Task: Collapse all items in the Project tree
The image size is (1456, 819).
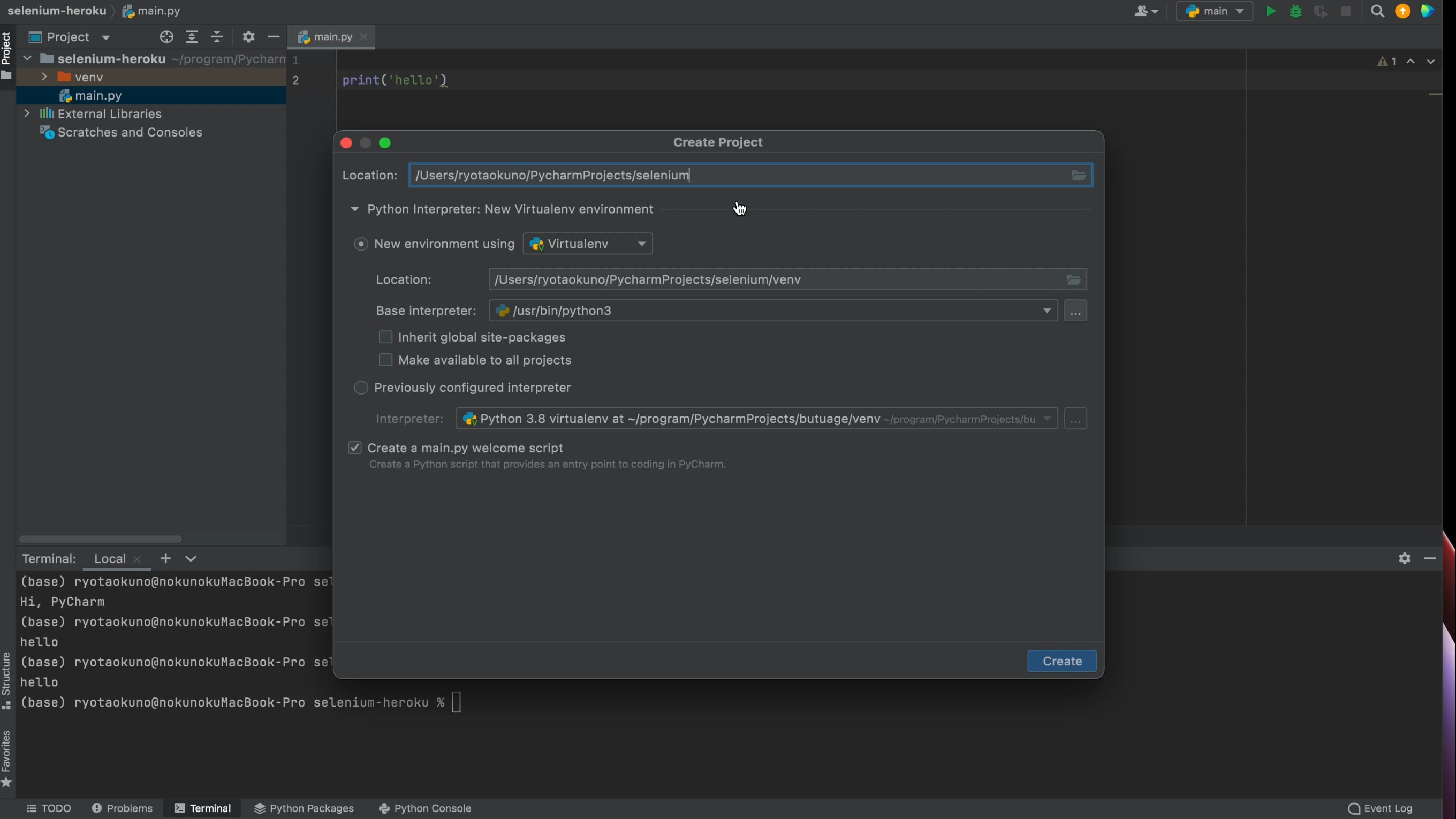Action: point(217,37)
